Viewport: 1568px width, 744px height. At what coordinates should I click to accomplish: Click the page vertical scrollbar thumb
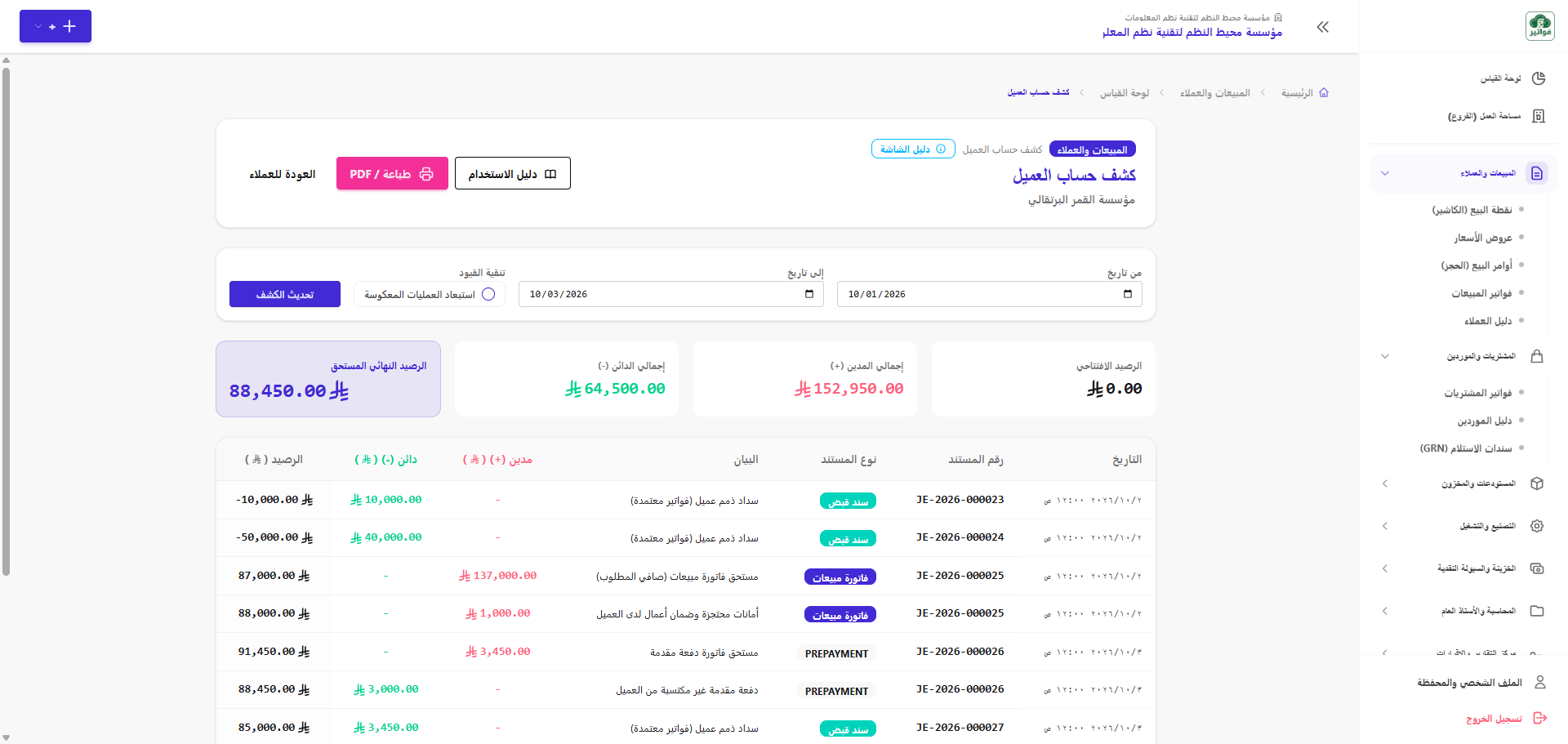6,321
